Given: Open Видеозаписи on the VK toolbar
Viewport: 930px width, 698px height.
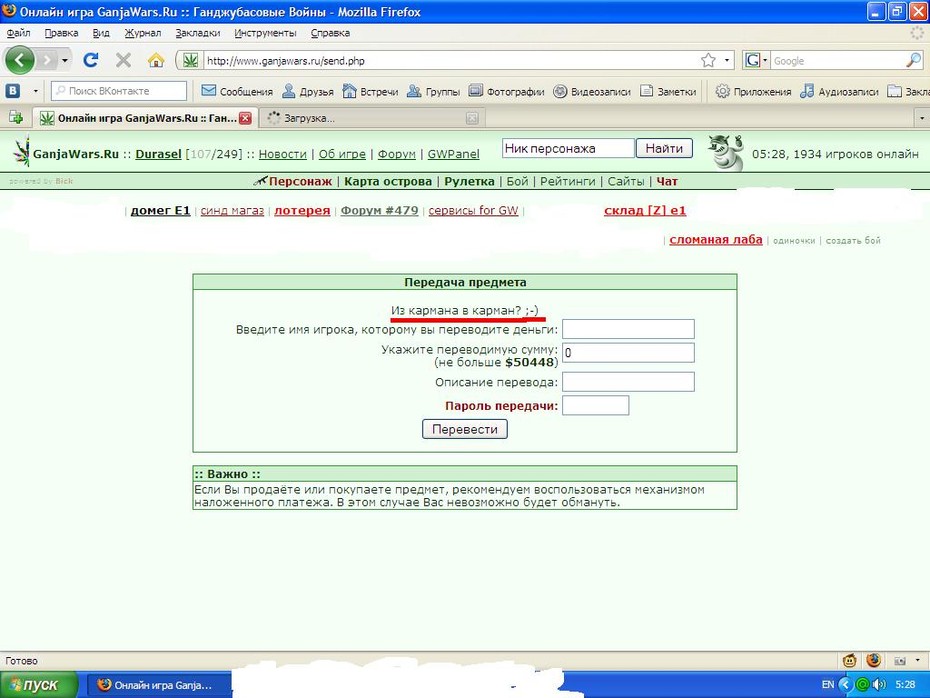Looking at the screenshot, I should pos(592,91).
